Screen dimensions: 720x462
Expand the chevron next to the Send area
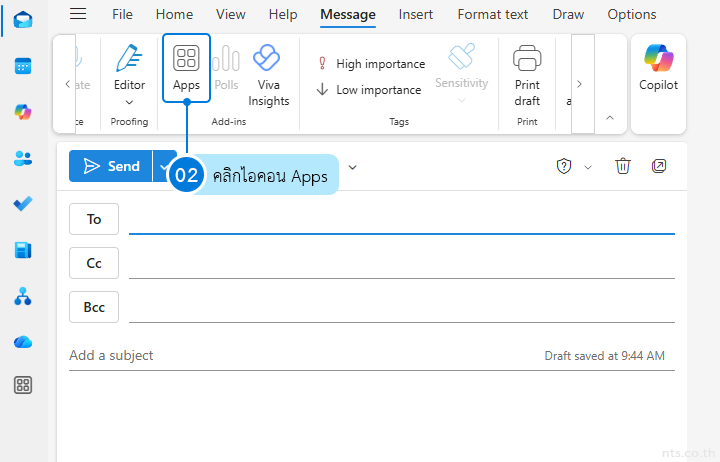tap(353, 167)
